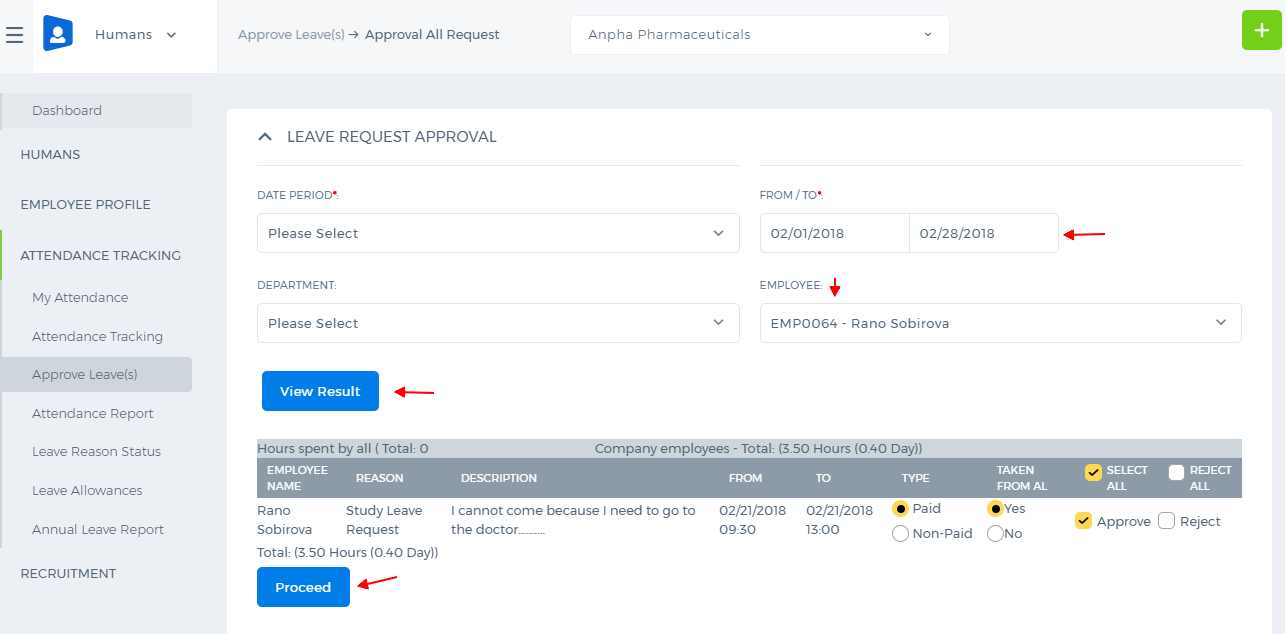The width and height of the screenshot is (1285, 634).
Task: Expand the RECRUITMENT sidebar section
Action: click(x=68, y=574)
